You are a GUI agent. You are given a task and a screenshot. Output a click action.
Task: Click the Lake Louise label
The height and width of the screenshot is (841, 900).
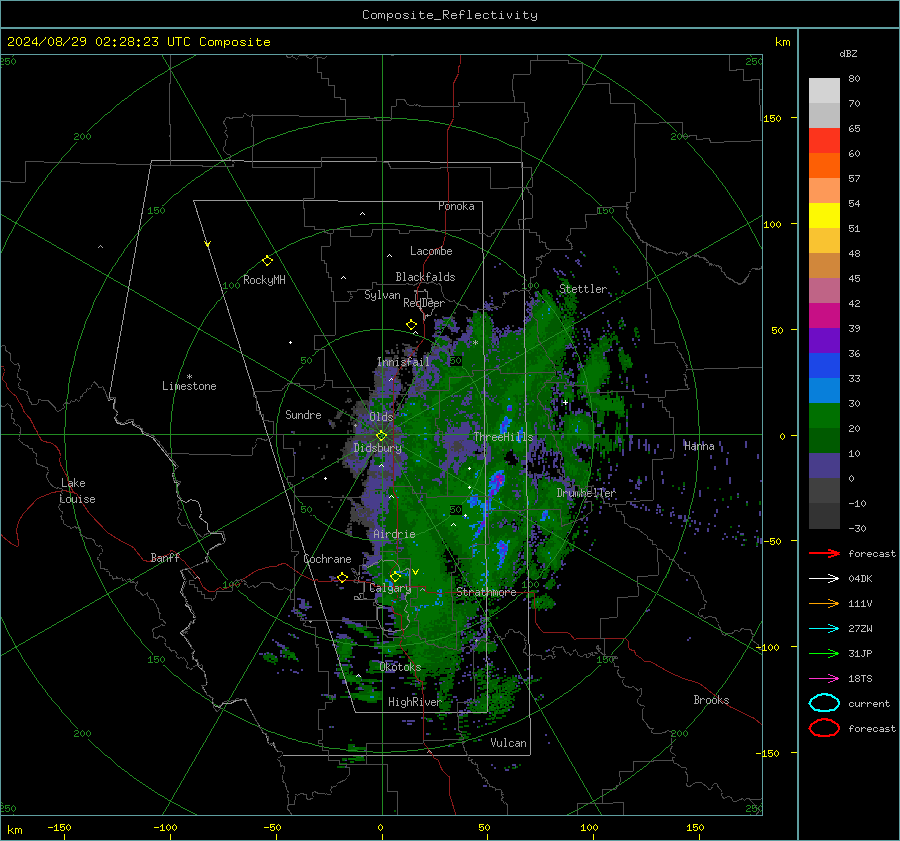click(x=77, y=491)
